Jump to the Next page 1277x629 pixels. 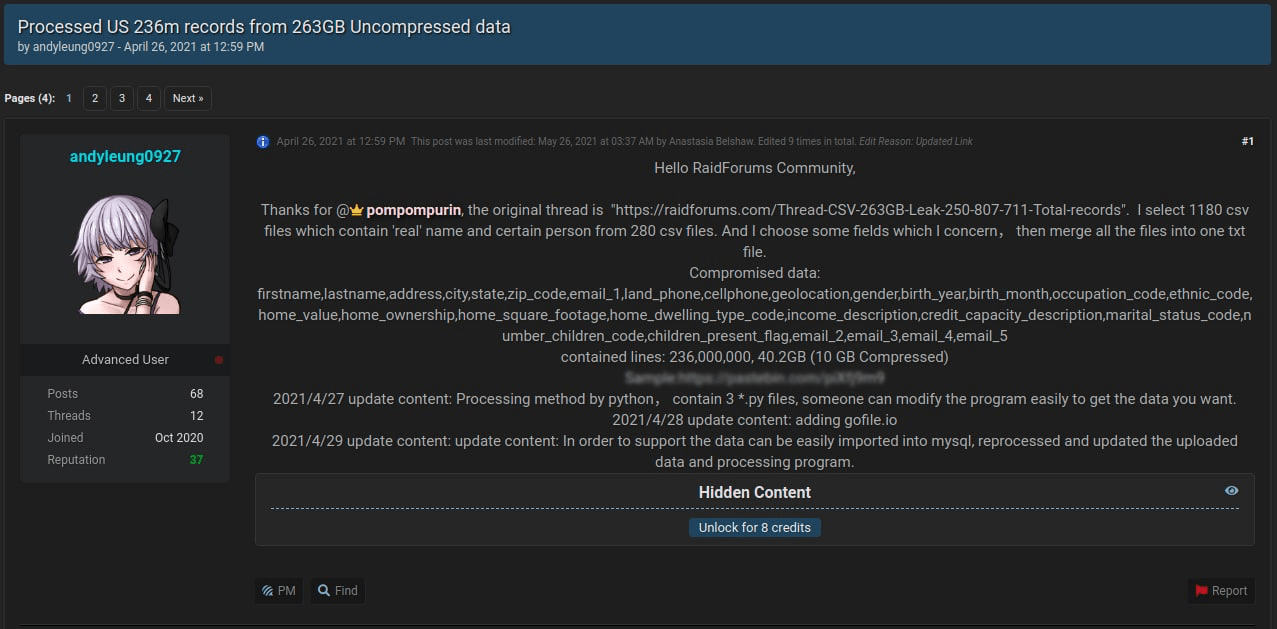pos(187,98)
